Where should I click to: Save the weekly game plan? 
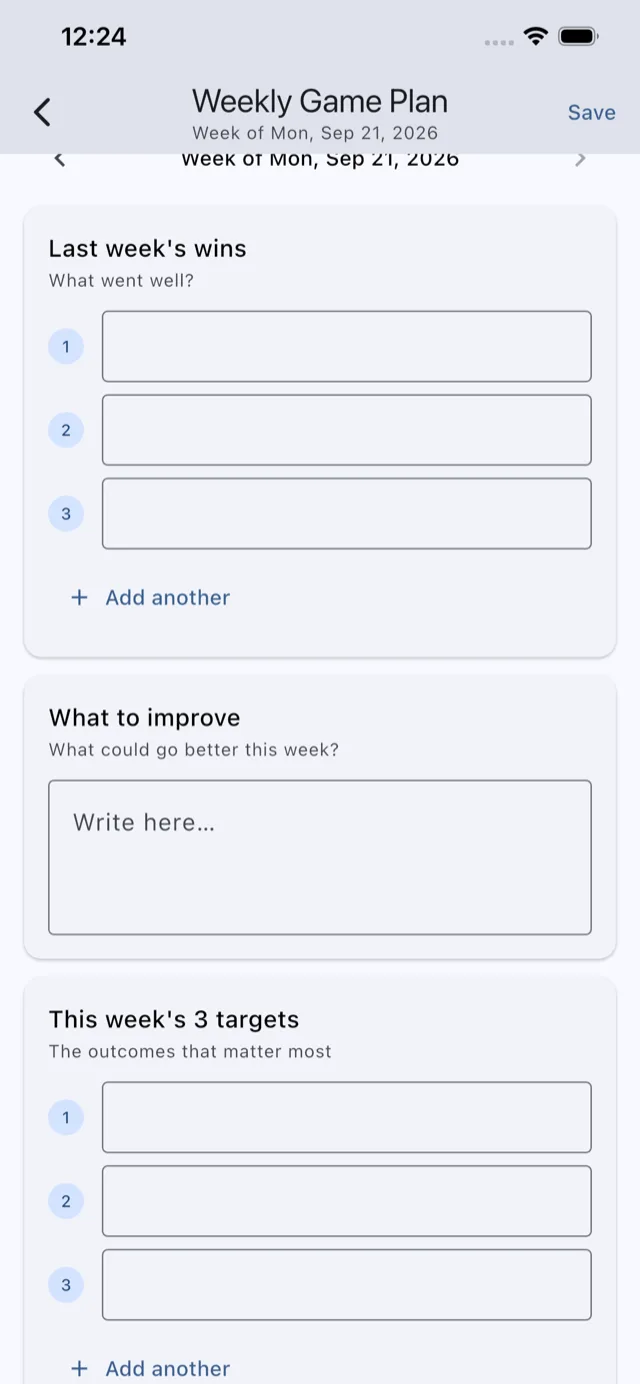(x=591, y=112)
